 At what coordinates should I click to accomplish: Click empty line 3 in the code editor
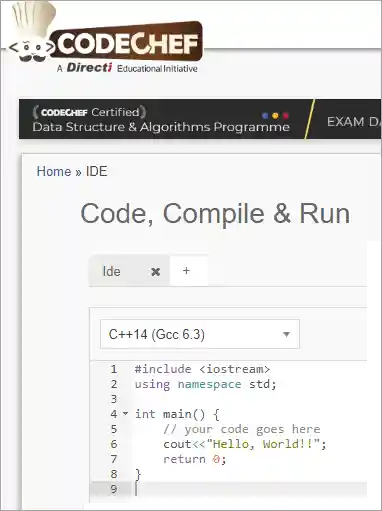(x=250, y=399)
